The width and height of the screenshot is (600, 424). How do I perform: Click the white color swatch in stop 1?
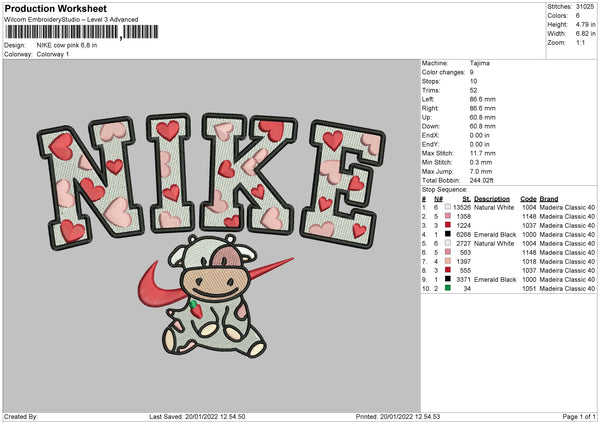click(x=448, y=207)
